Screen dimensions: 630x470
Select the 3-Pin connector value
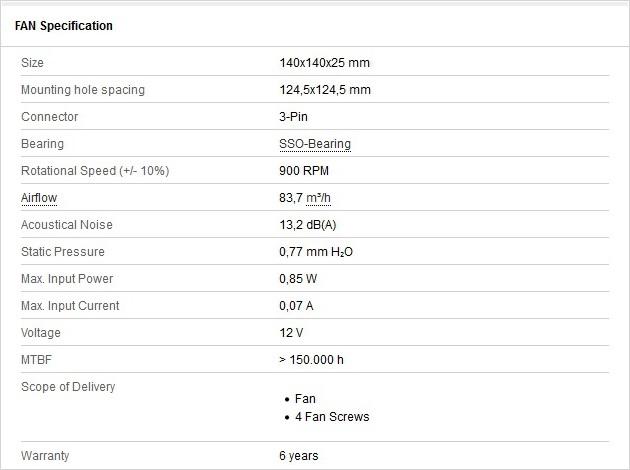293,116
